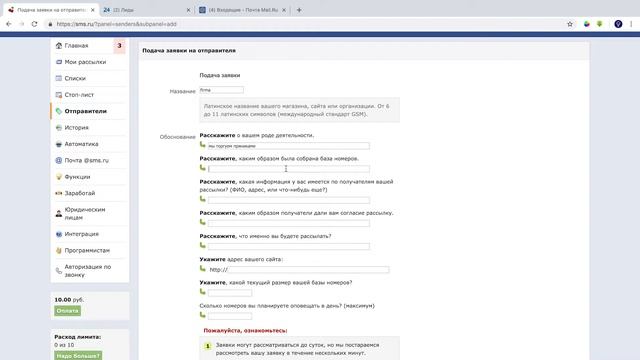Go to Списки
Viewport: 640px width, 360px height.
pos(75,78)
